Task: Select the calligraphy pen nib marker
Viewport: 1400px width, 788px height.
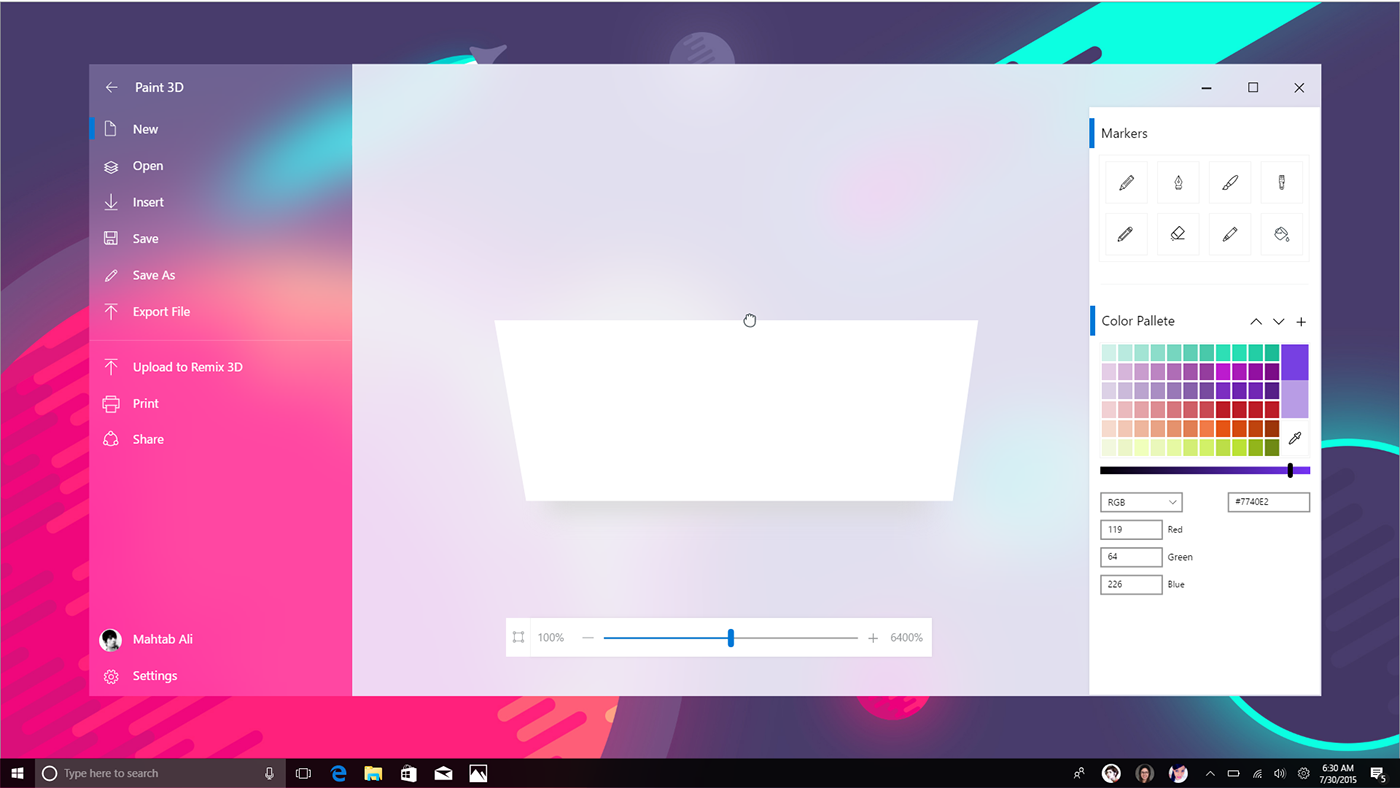Action: pos(1178,183)
